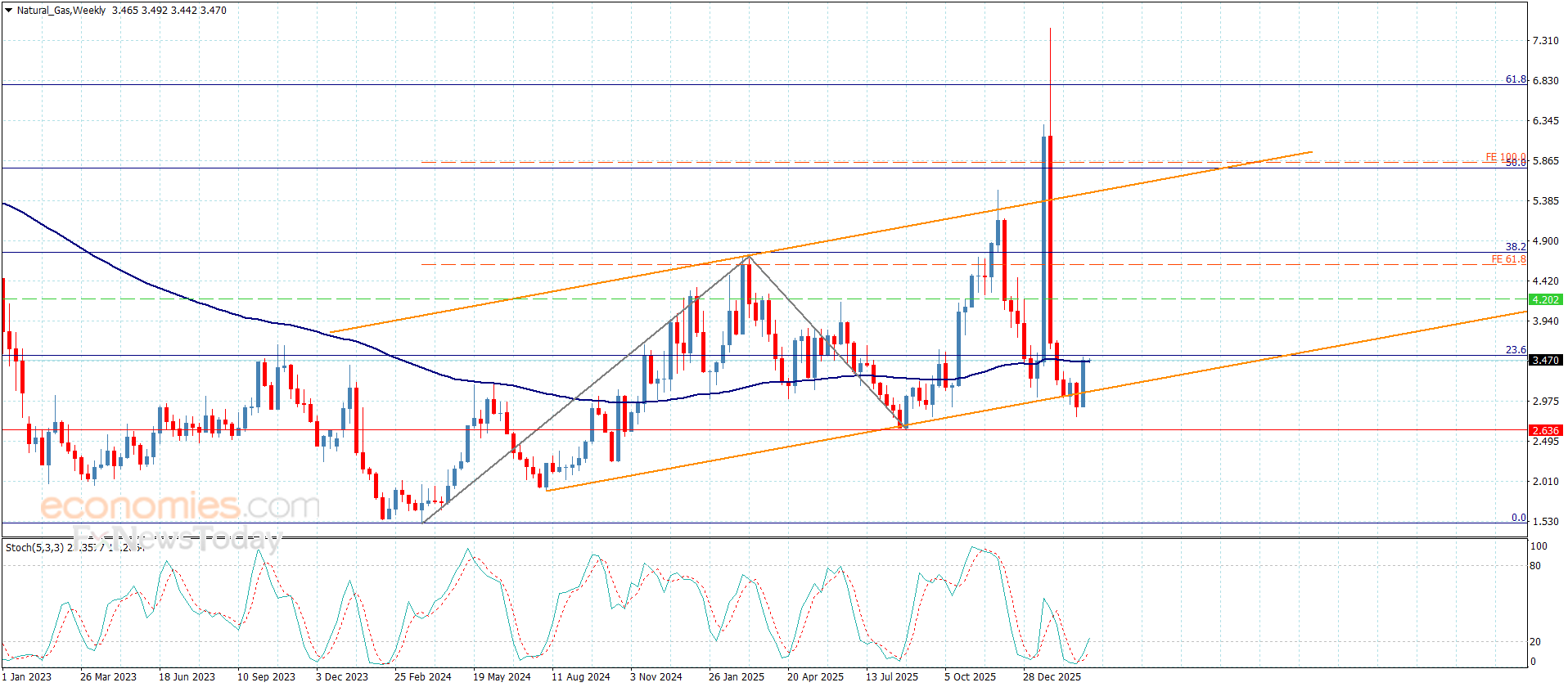
Task: Click the Stoch(5,3,3) indicator label
Action: [34, 548]
